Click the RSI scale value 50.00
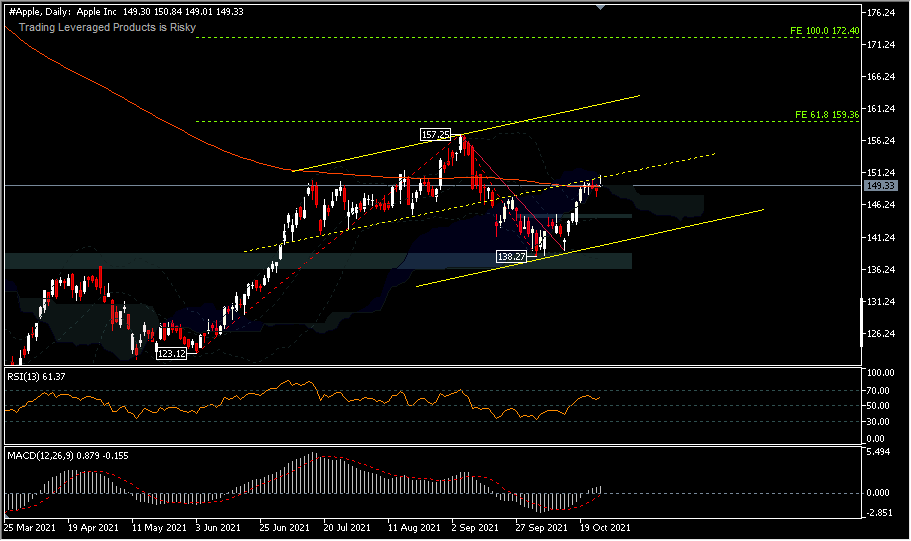The width and height of the screenshot is (911, 541). 878,406
